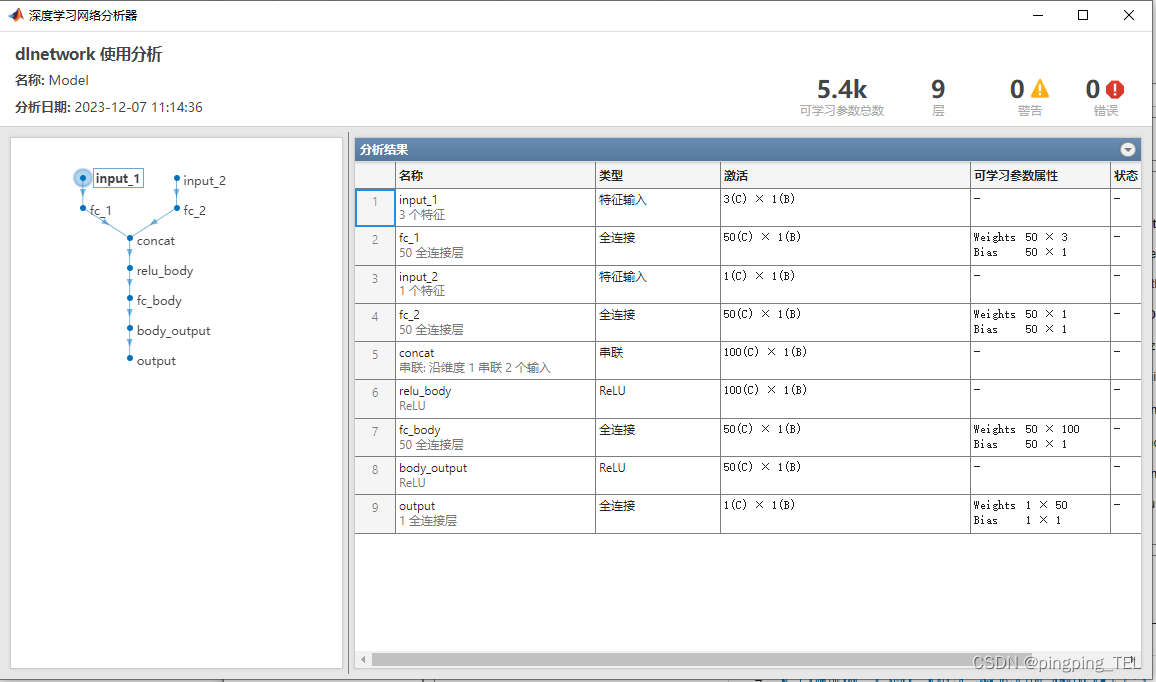Maximize the analyzer window
The width and height of the screenshot is (1156, 682).
coord(1083,15)
